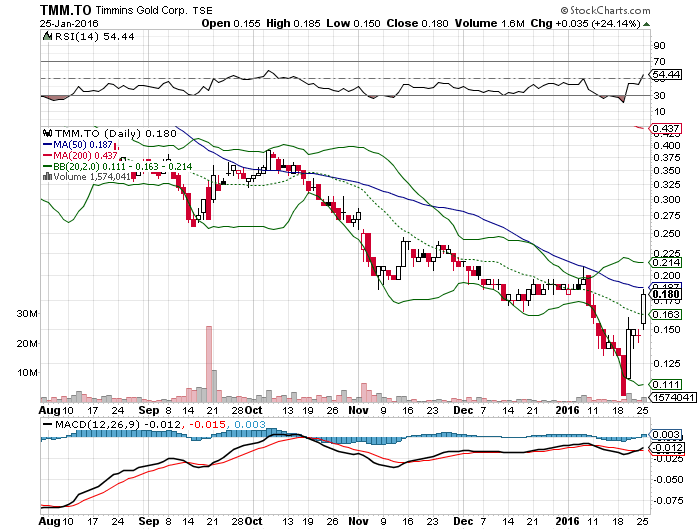Click the -0.012 MACD value tag on axis
This screenshot has width=700, height=530.
click(667, 447)
